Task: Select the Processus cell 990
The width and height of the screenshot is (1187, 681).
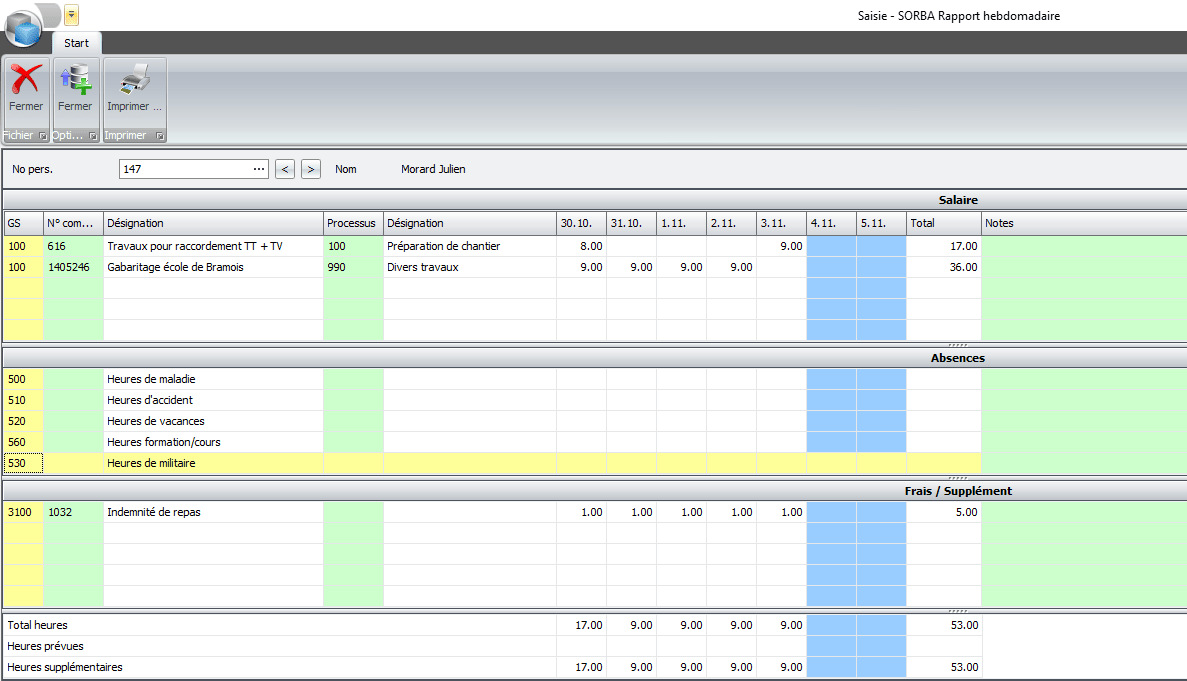Action: [354, 267]
